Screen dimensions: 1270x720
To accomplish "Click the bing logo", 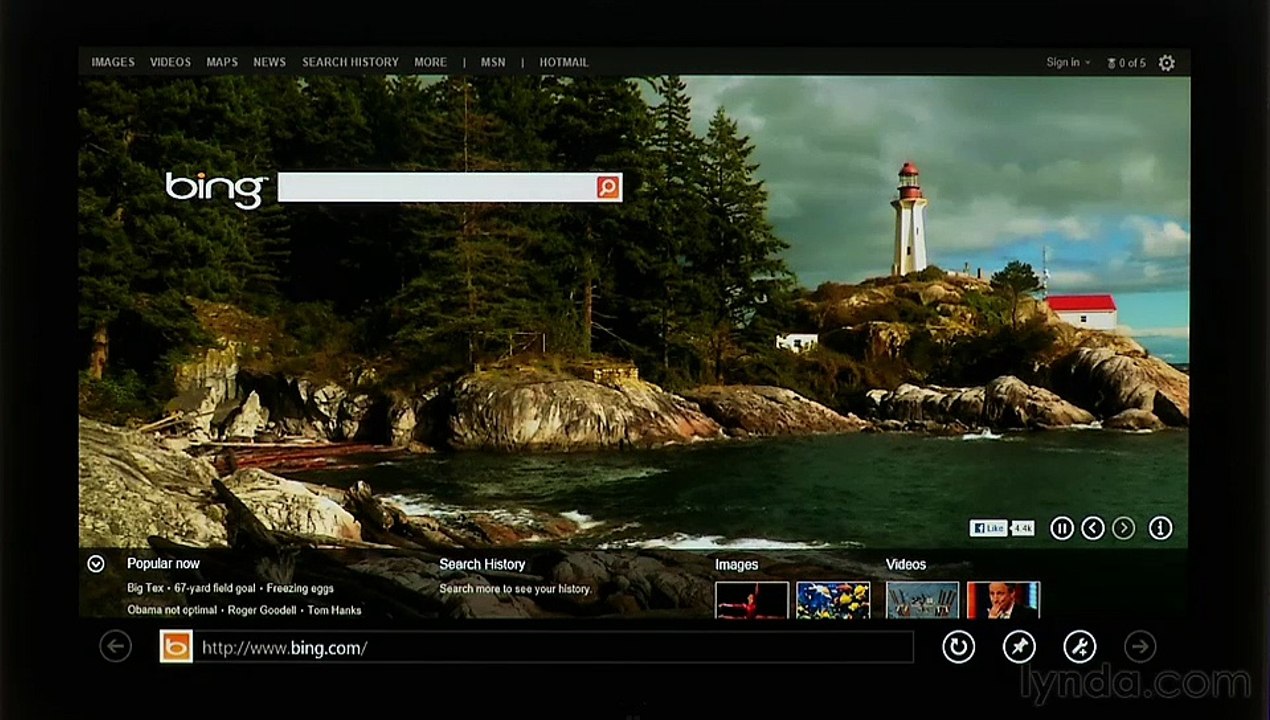I will (216, 189).
